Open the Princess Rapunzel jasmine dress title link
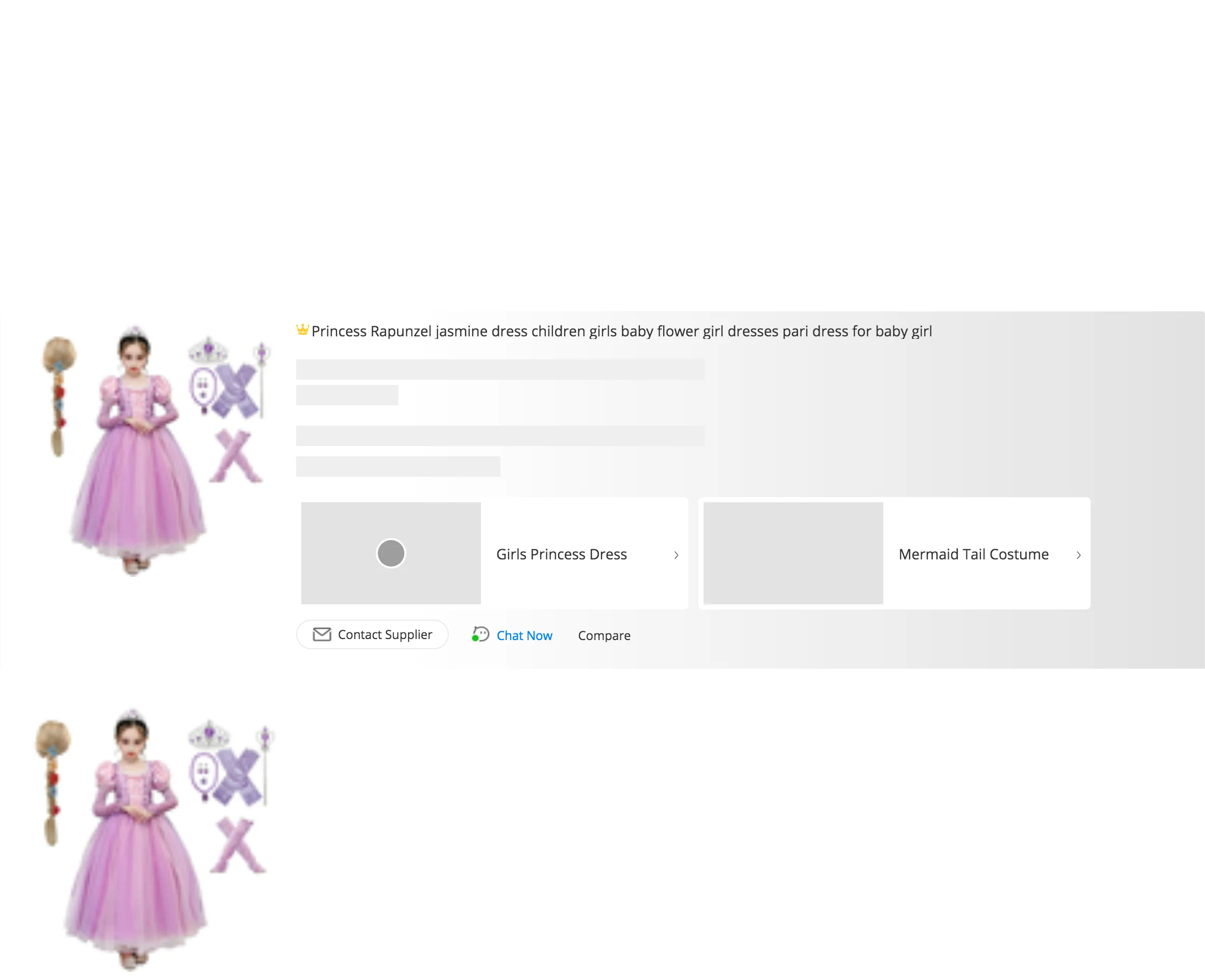The width and height of the screenshot is (1205, 980). (621, 331)
